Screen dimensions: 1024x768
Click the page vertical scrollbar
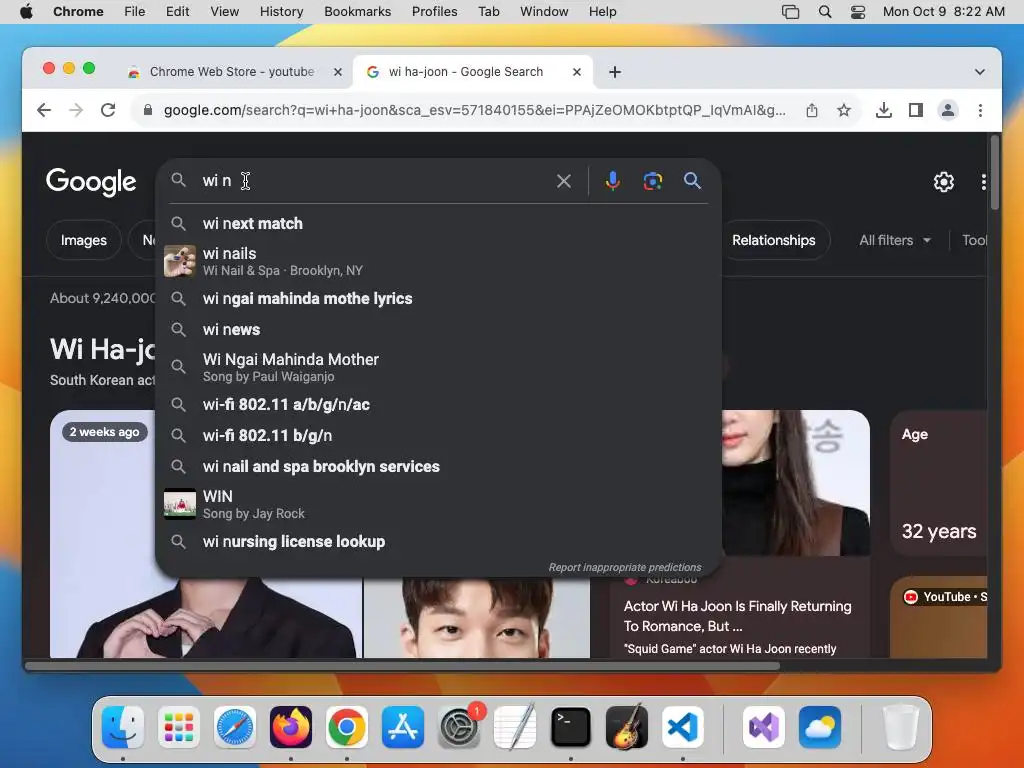pyautogui.click(x=995, y=172)
